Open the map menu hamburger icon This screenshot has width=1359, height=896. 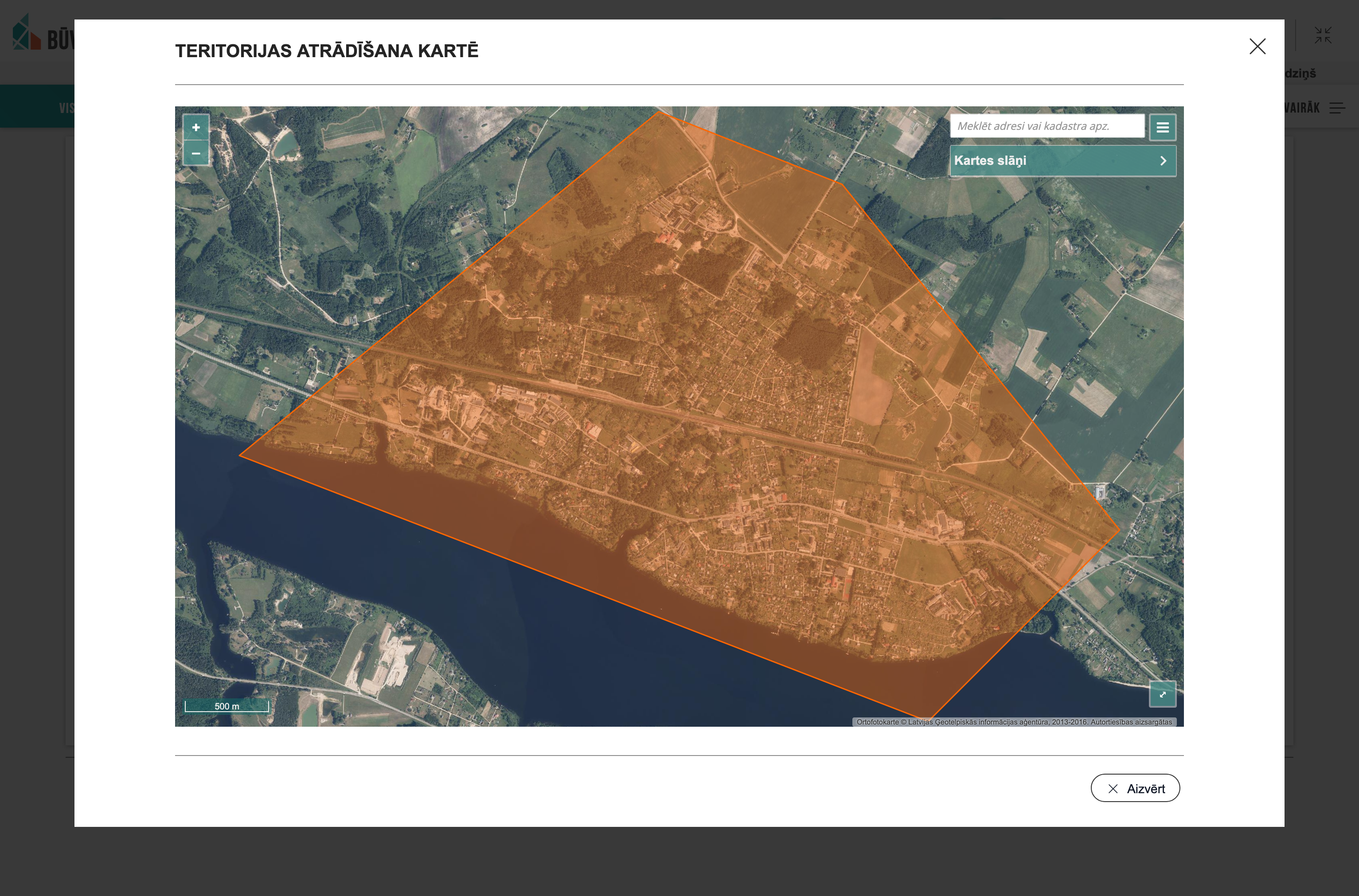pos(1162,128)
